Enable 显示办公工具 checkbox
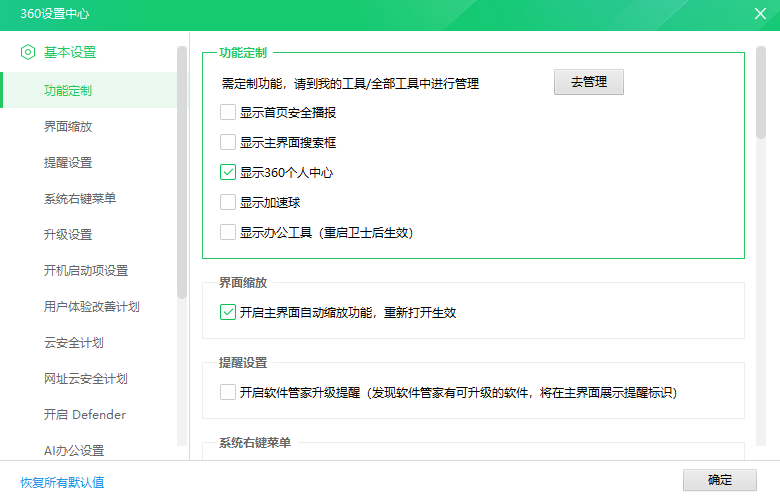The width and height of the screenshot is (780, 500). 228,232
